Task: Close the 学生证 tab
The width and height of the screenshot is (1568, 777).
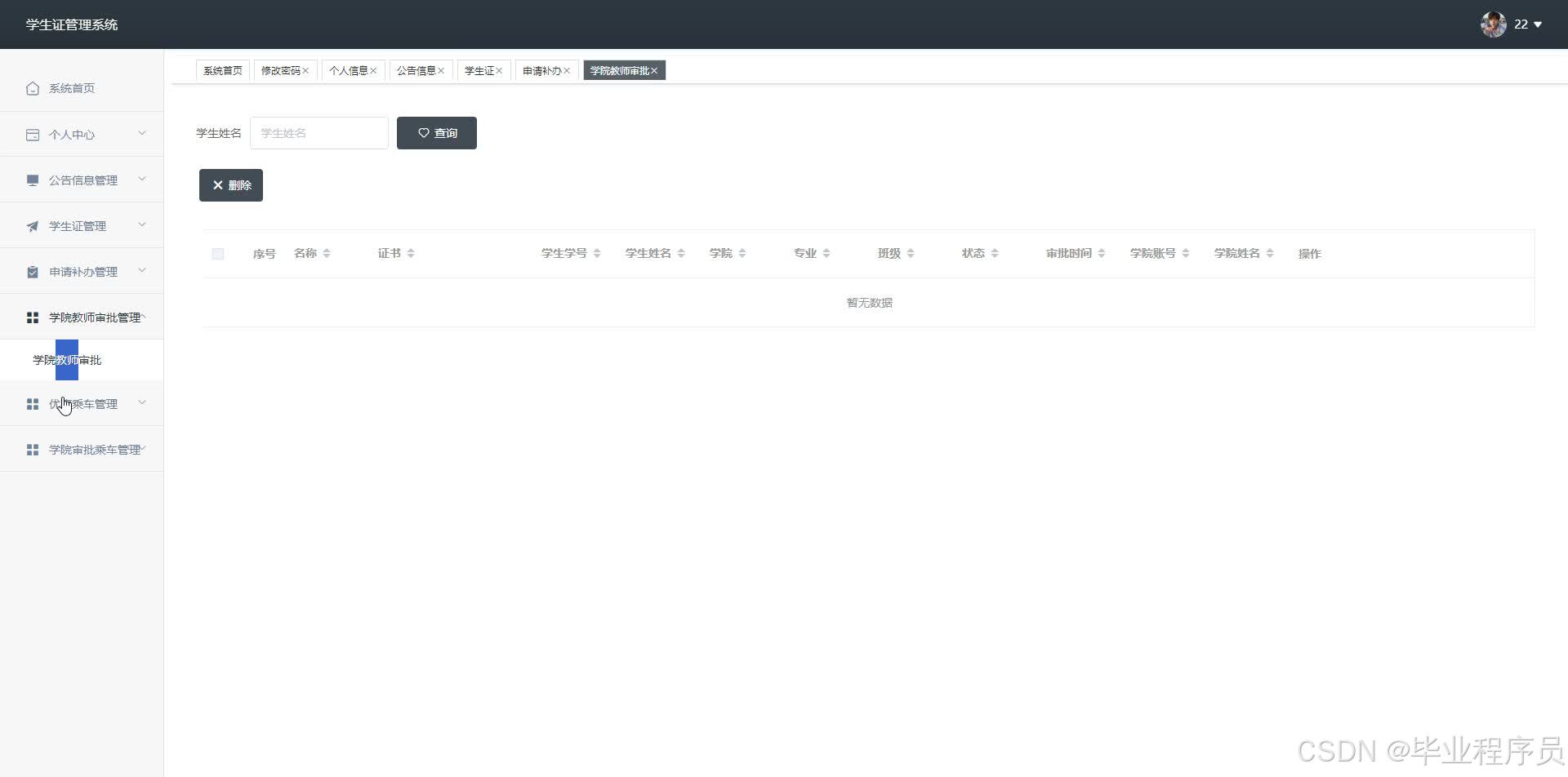Action: [499, 71]
